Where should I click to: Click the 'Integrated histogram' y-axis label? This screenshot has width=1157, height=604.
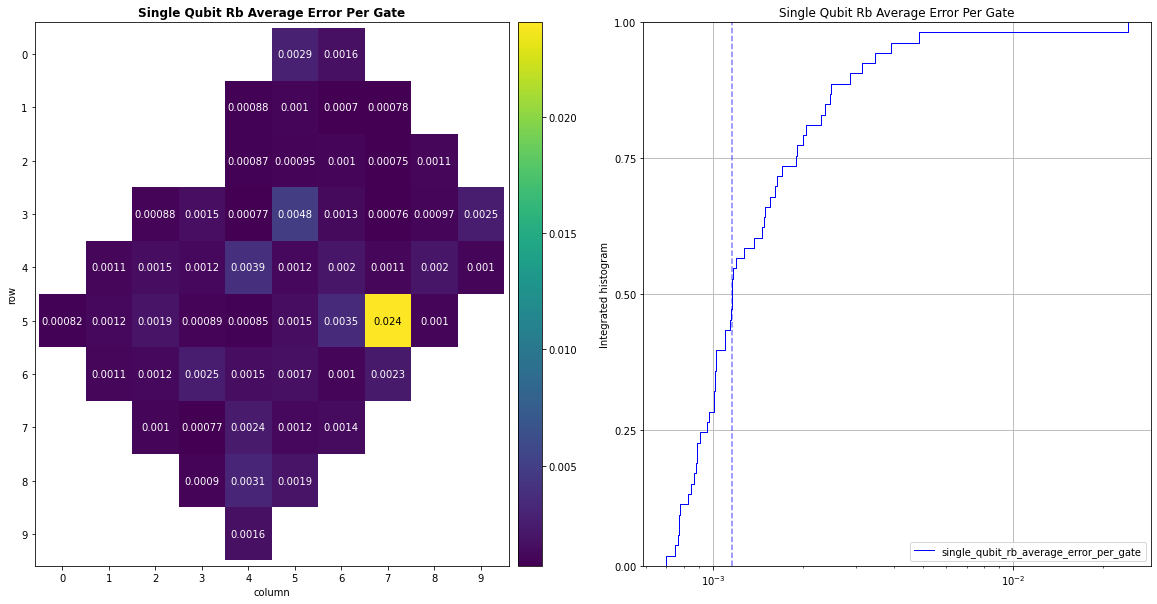[x=603, y=295]
